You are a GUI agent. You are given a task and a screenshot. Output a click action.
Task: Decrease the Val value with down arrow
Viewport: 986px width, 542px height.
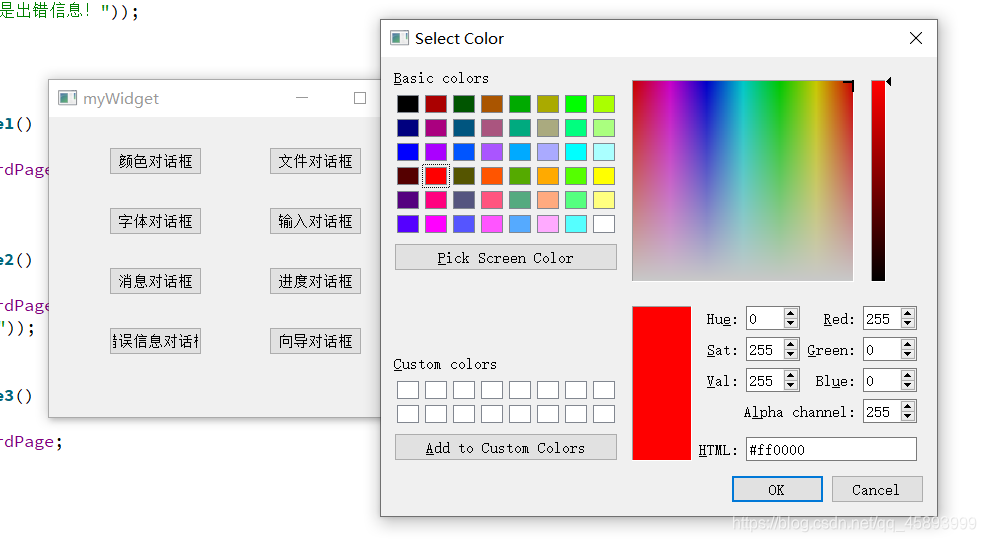tap(791, 387)
